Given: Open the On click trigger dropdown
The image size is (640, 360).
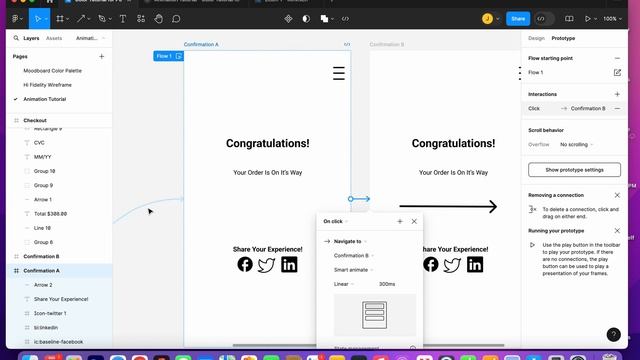Looking at the screenshot, I should coord(336,221).
